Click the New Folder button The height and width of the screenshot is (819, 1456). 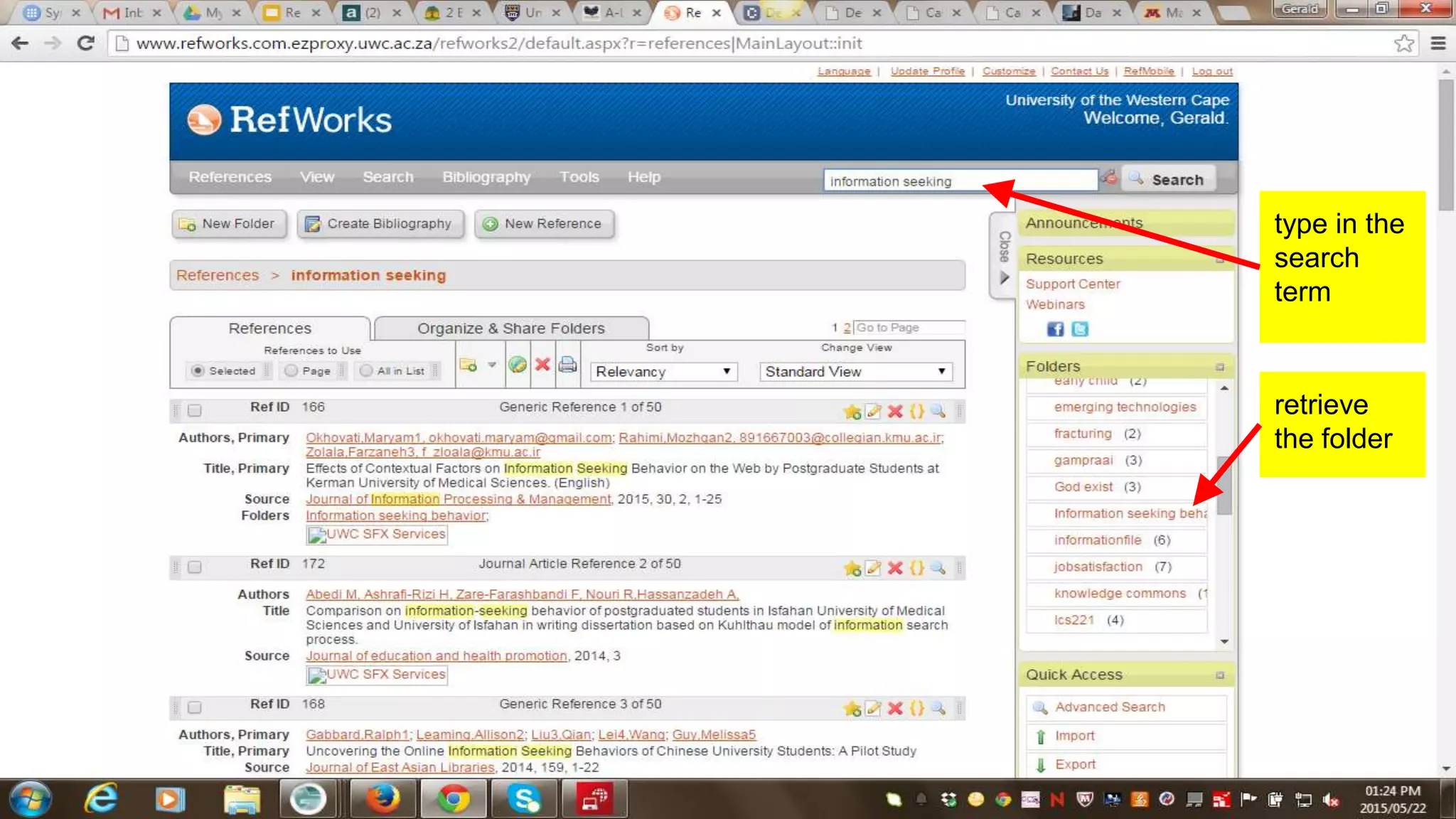(229, 224)
